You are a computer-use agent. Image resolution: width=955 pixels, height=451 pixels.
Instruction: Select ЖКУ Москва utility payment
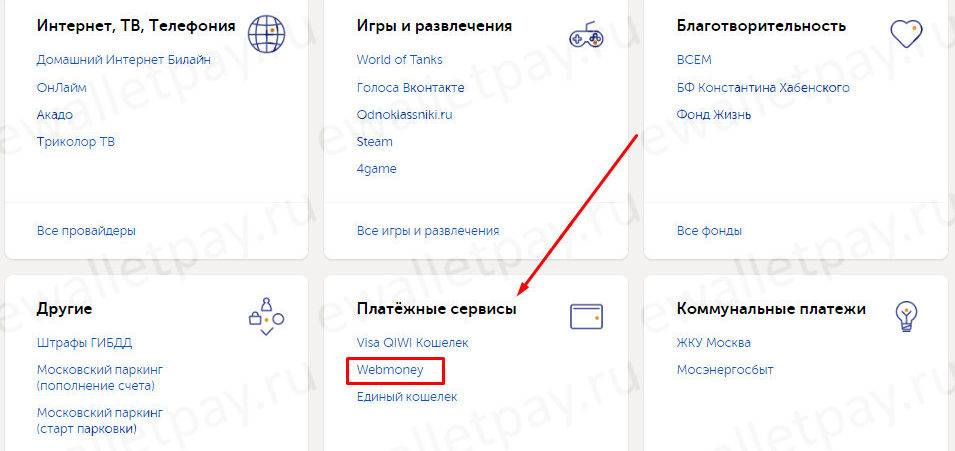click(x=713, y=343)
